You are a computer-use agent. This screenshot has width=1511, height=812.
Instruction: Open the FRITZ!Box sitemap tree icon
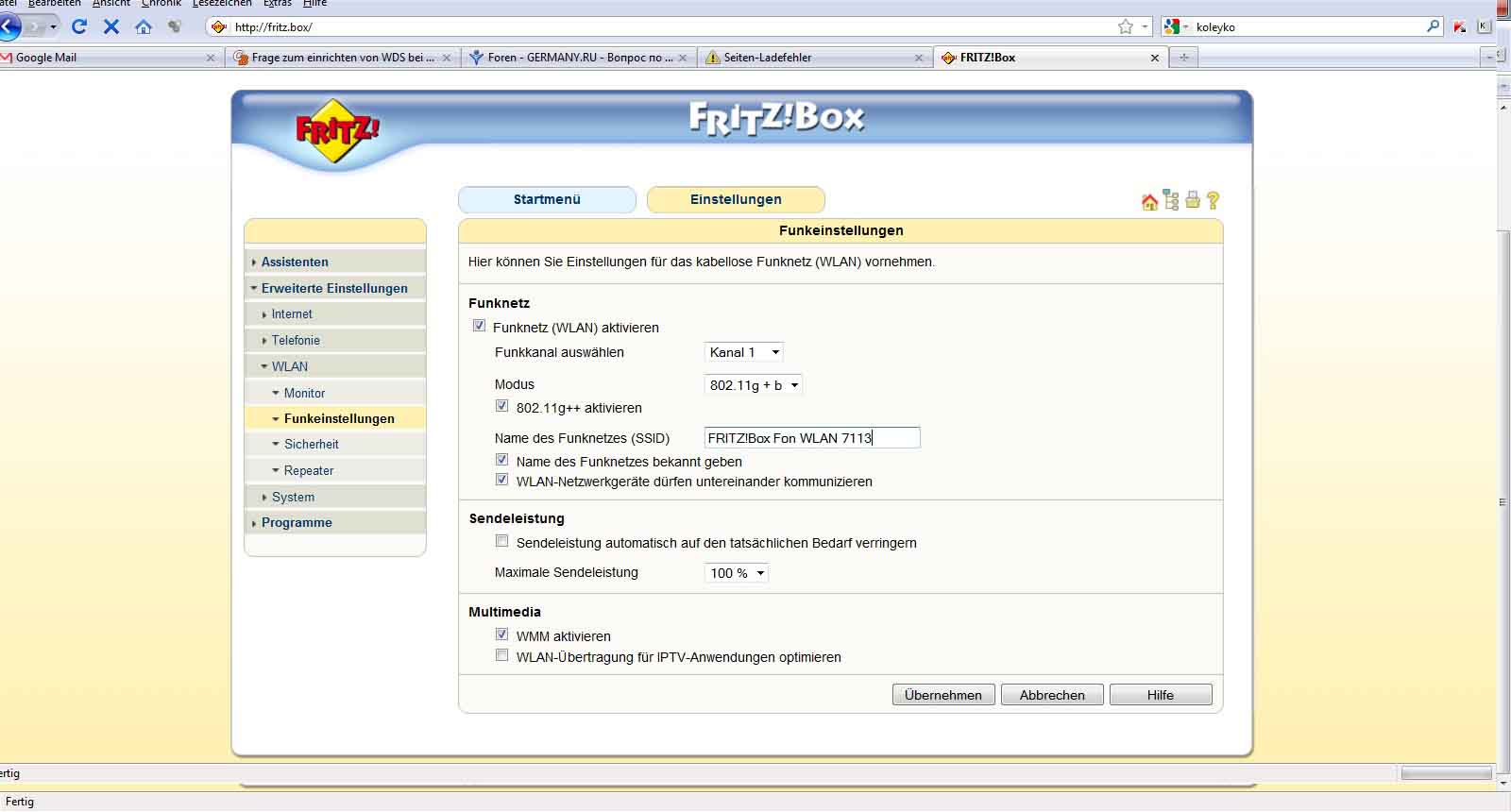[1171, 200]
